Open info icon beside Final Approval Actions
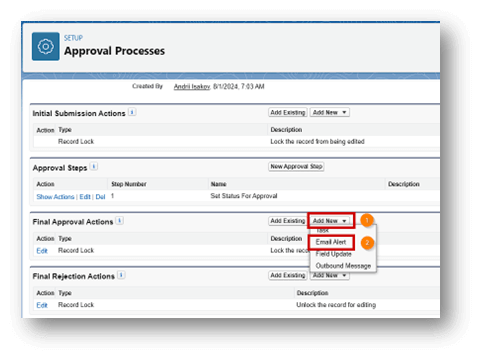 click(120, 221)
